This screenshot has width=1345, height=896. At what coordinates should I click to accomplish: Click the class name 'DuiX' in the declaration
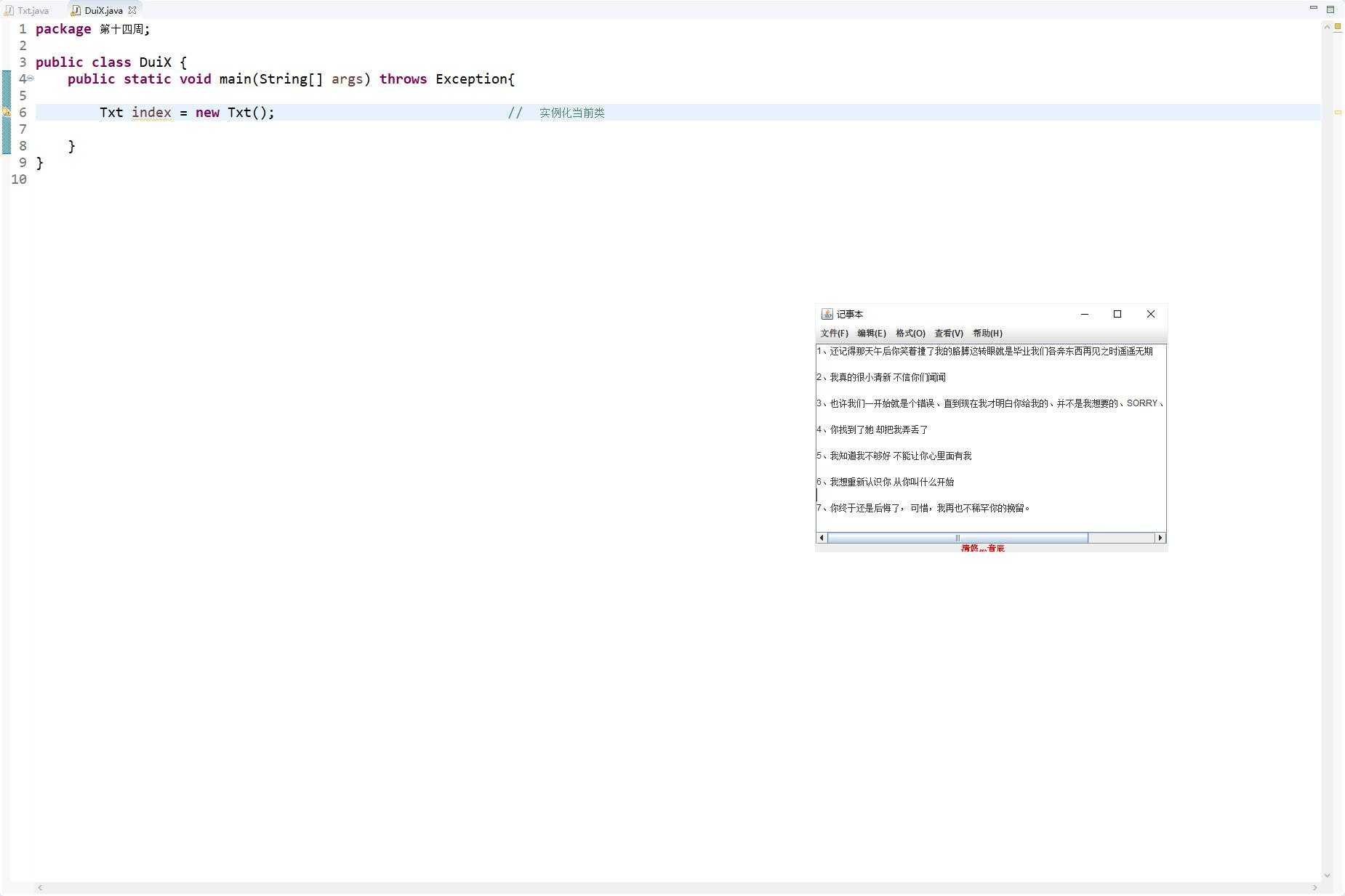(155, 62)
